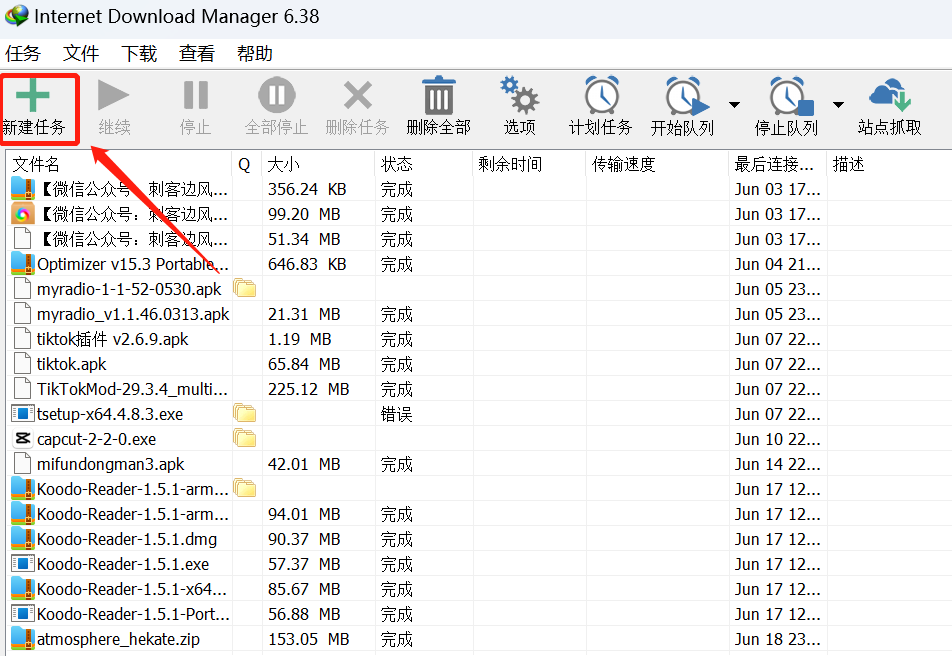The height and width of the screenshot is (656, 952).
Task: Click the 225.12 MB size cell
Action: coord(308,389)
